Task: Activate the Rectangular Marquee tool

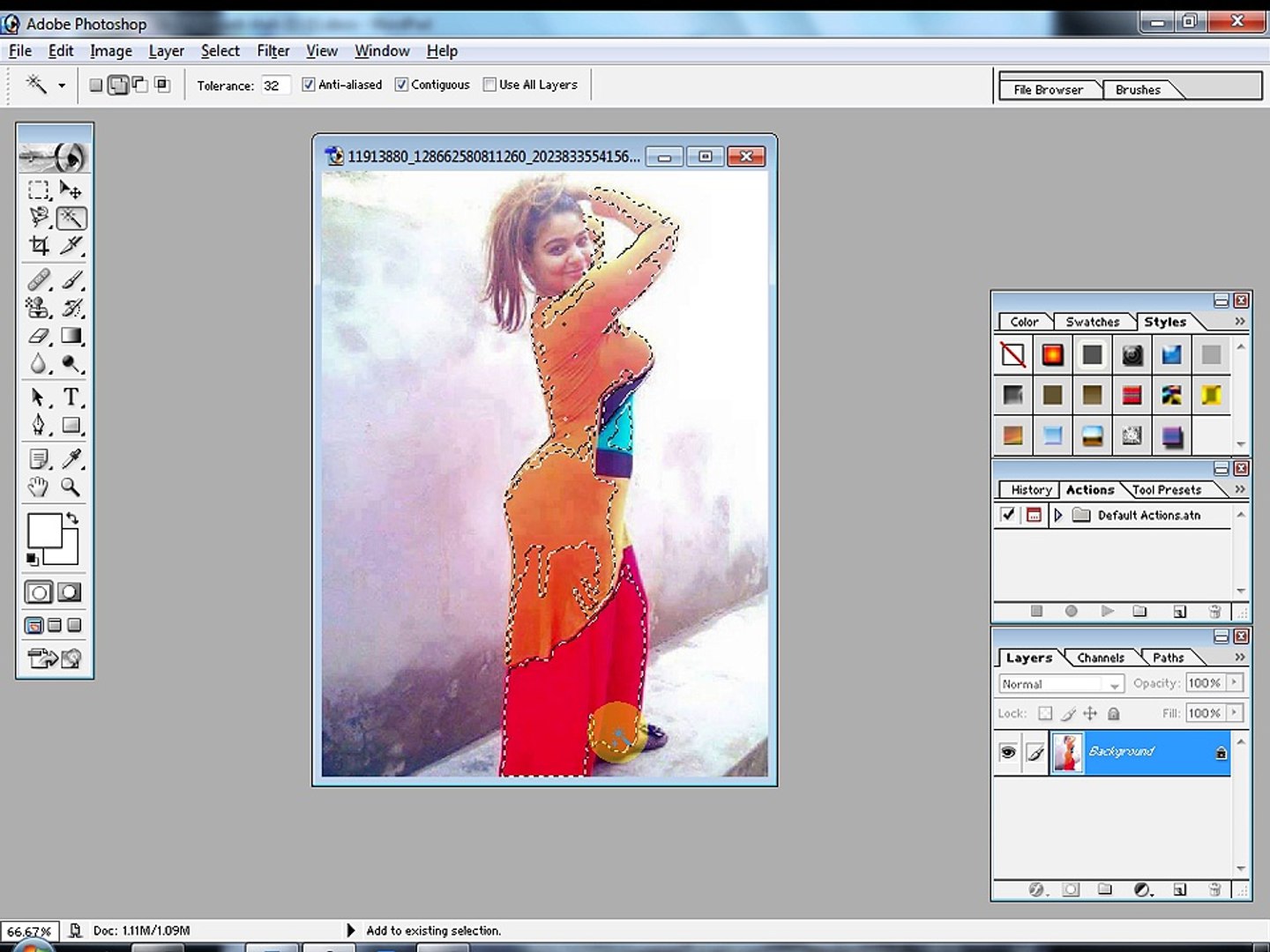Action: tap(39, 190)
